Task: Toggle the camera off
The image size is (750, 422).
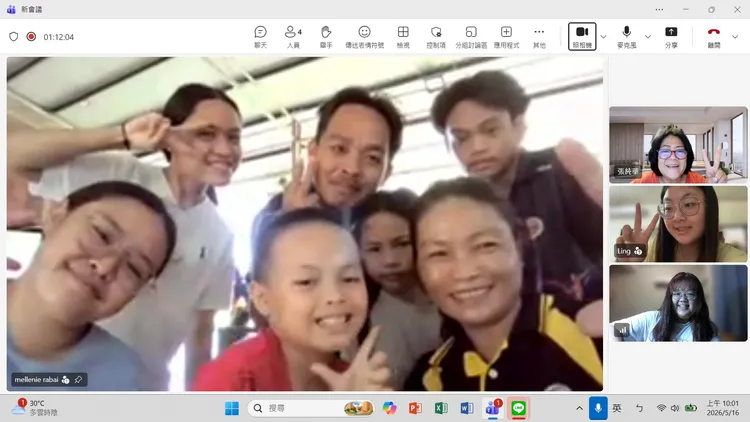Action: click(x=582, y=36)
